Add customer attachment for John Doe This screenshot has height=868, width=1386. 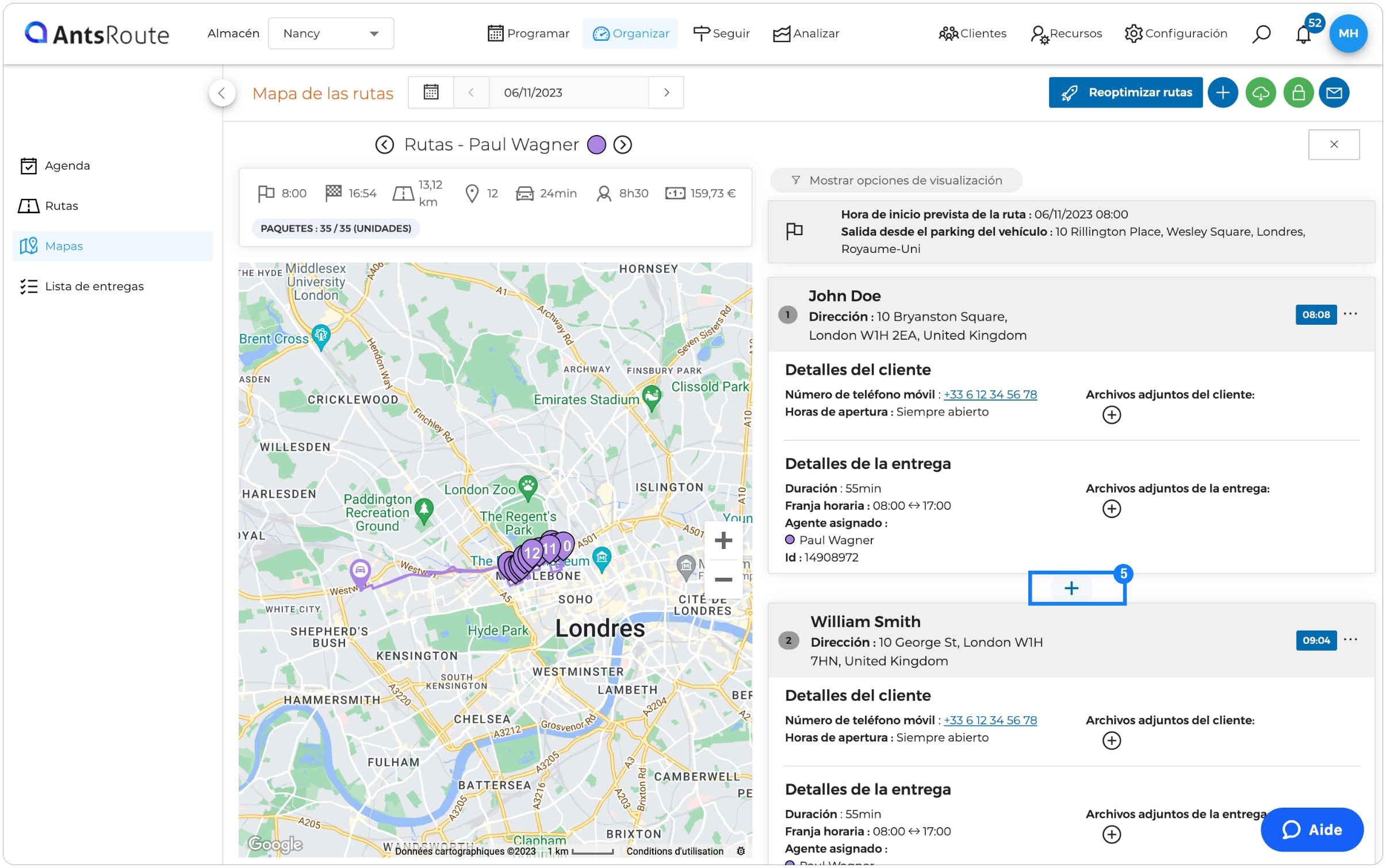click(x=1111, y=415)
